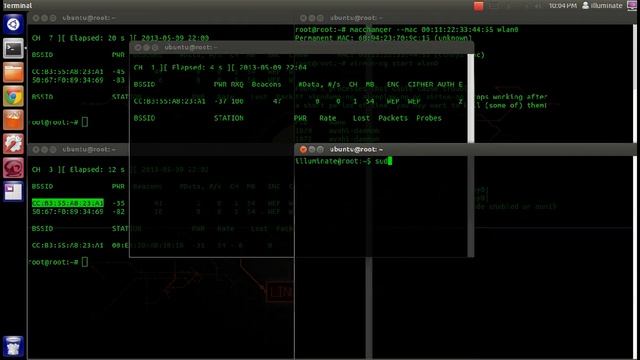Open Ubuntu Software Center launcher icon
Image resolution: width=640 pixels, height=360 pixels.
[13, 120]
